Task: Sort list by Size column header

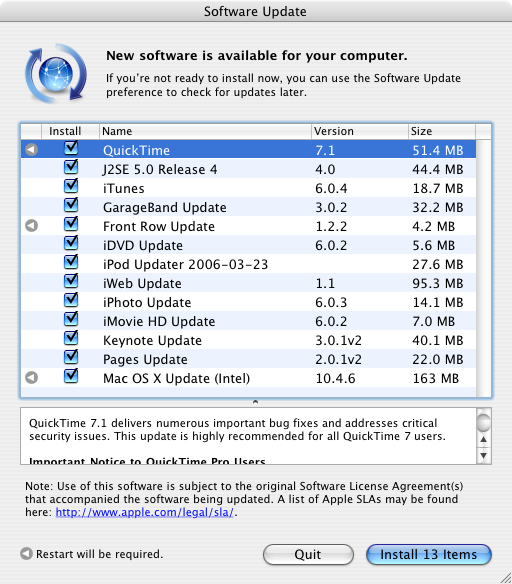Action: click(442, 131)
